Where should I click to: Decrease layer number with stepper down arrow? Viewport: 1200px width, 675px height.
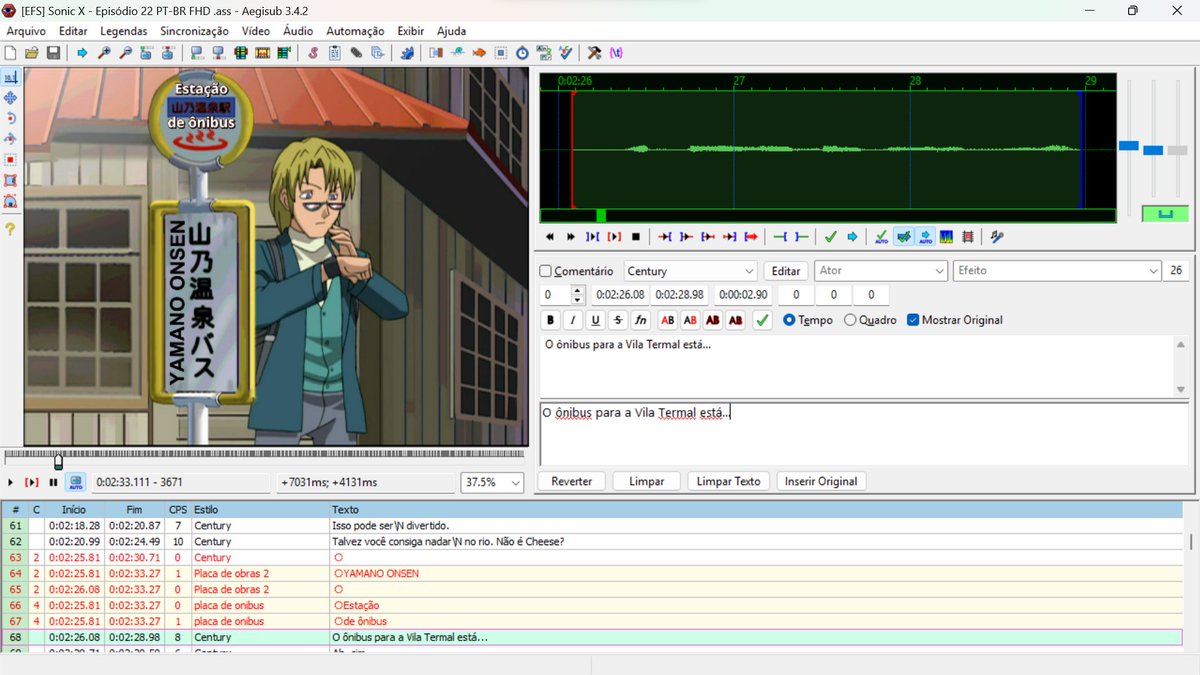coord(578,300)
